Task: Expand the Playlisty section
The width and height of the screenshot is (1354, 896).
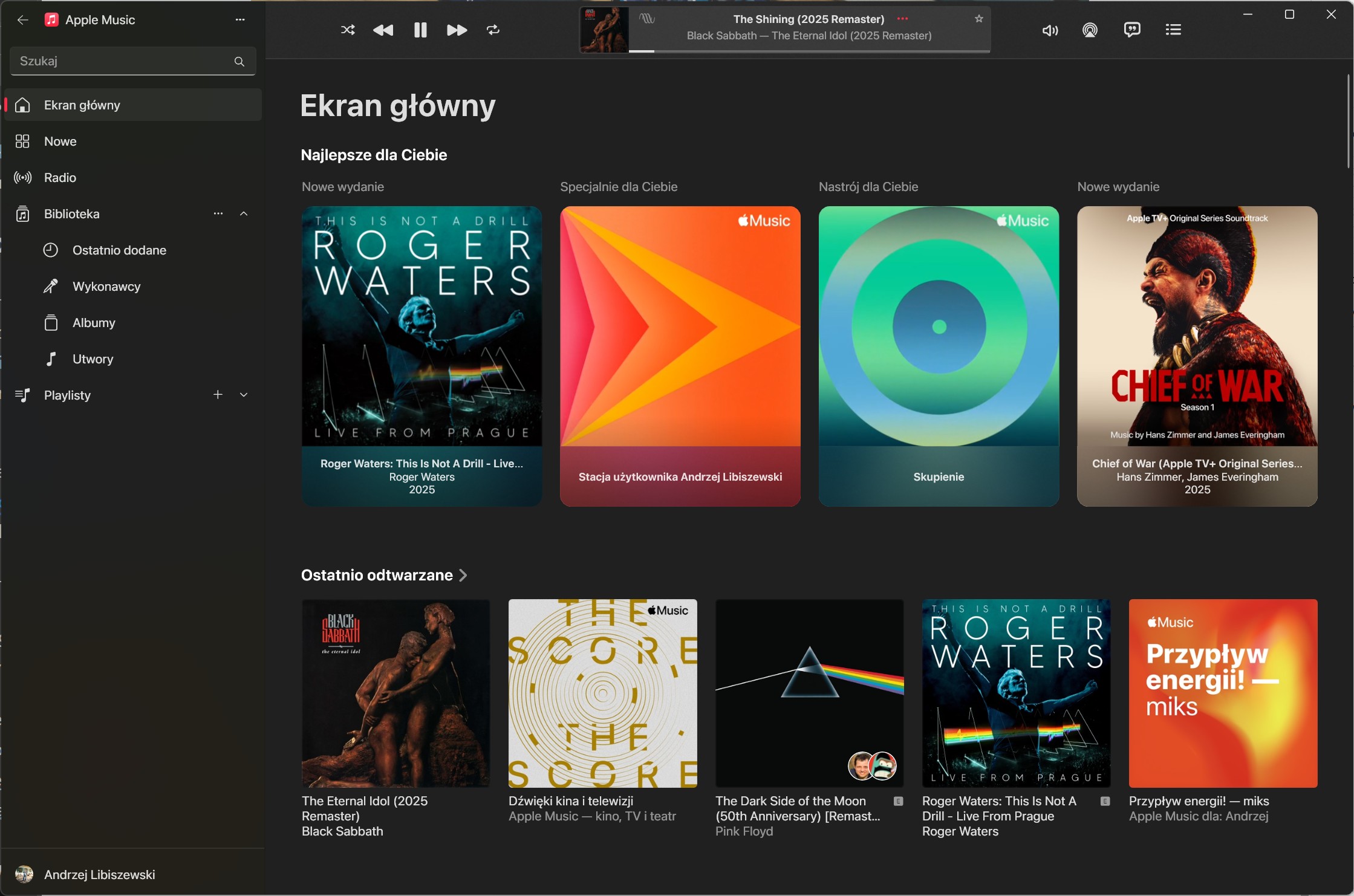Action: tap(244, 395)
